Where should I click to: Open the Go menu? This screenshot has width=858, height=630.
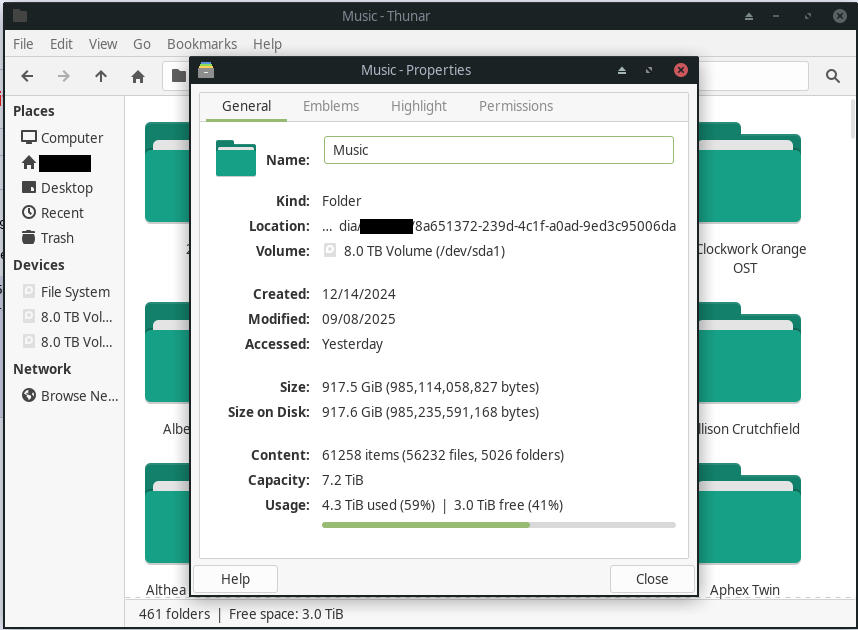(142, 44)
